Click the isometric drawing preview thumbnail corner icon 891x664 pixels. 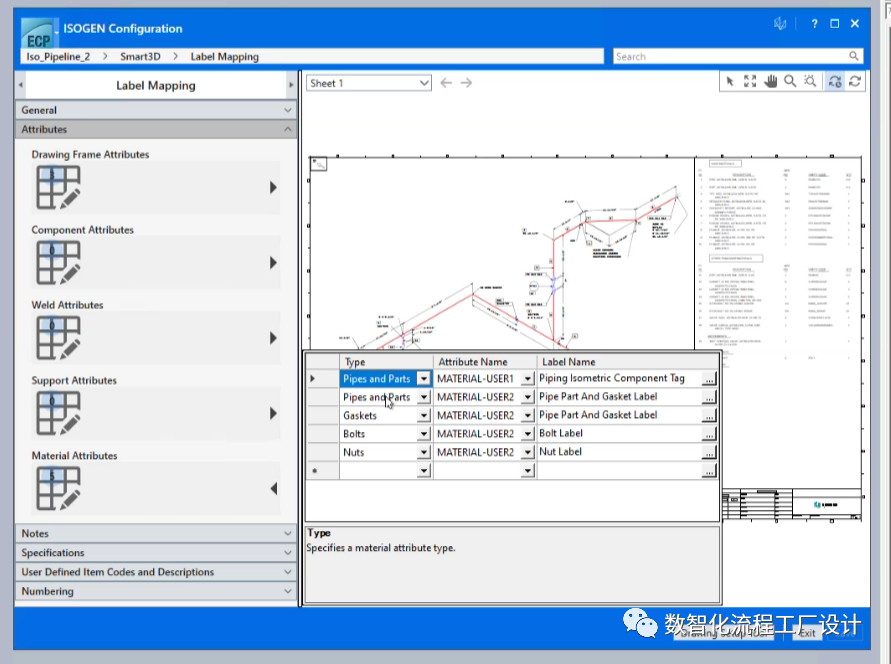319,164
